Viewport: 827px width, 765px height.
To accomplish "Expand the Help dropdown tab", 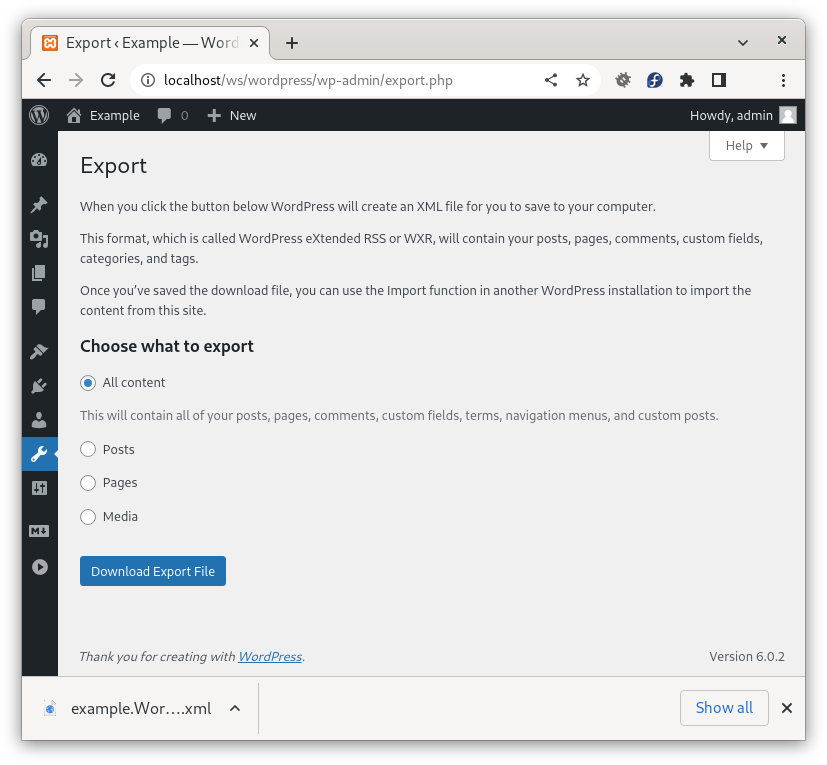I will click(746, 145).
